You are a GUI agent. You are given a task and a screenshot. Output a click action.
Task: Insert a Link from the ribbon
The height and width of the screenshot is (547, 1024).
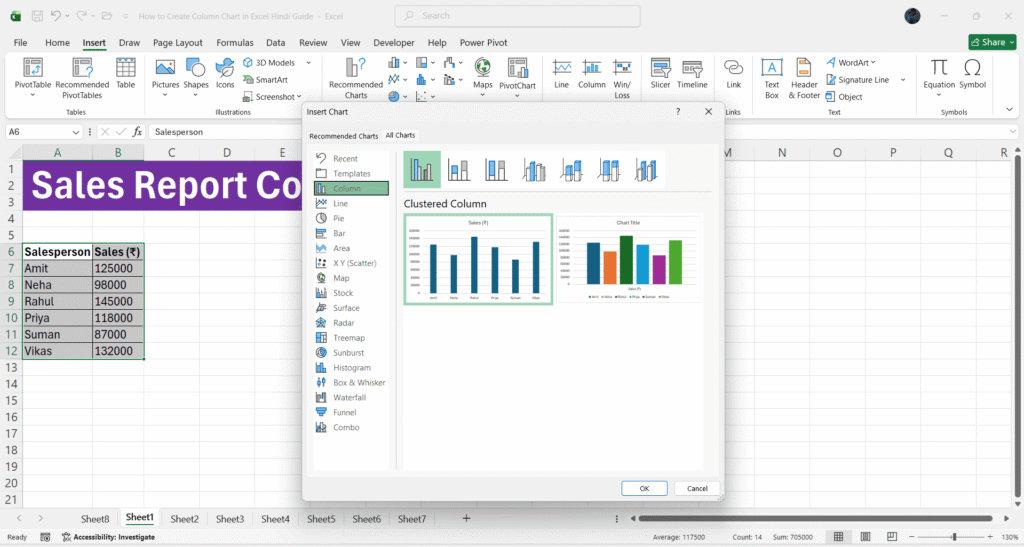click(x=733, y=73)
